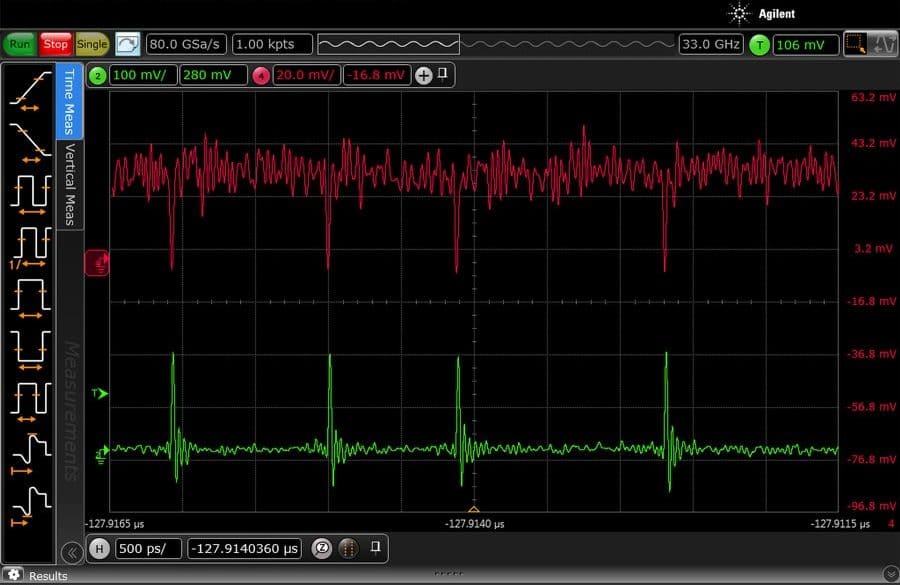
Task: Select the Time Meas tab
Action: tap(69, 102)
